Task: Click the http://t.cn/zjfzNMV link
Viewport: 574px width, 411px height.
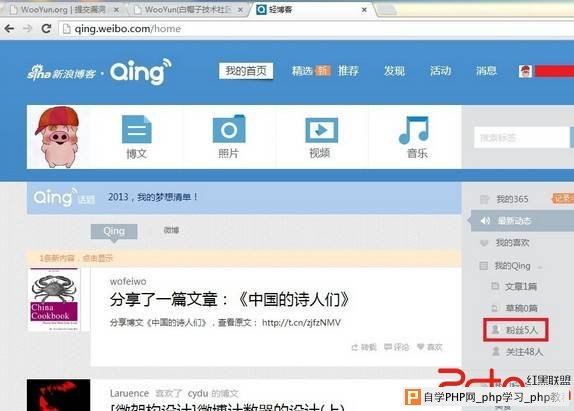Action: [301, 322]
